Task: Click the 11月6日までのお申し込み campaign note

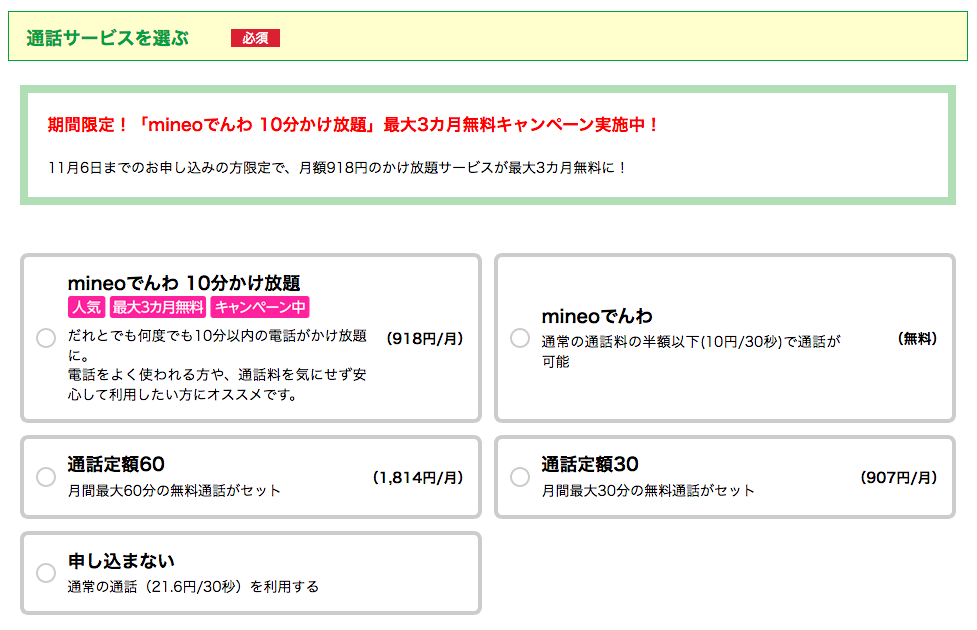Action: [x=337, y=168]
